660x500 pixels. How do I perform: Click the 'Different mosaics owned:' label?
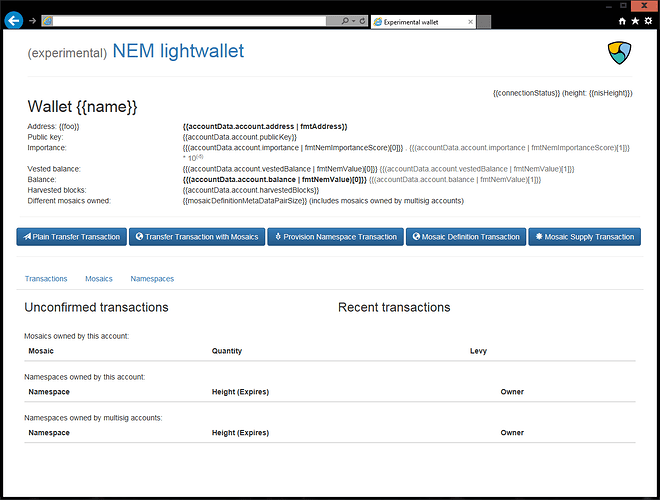69,201
